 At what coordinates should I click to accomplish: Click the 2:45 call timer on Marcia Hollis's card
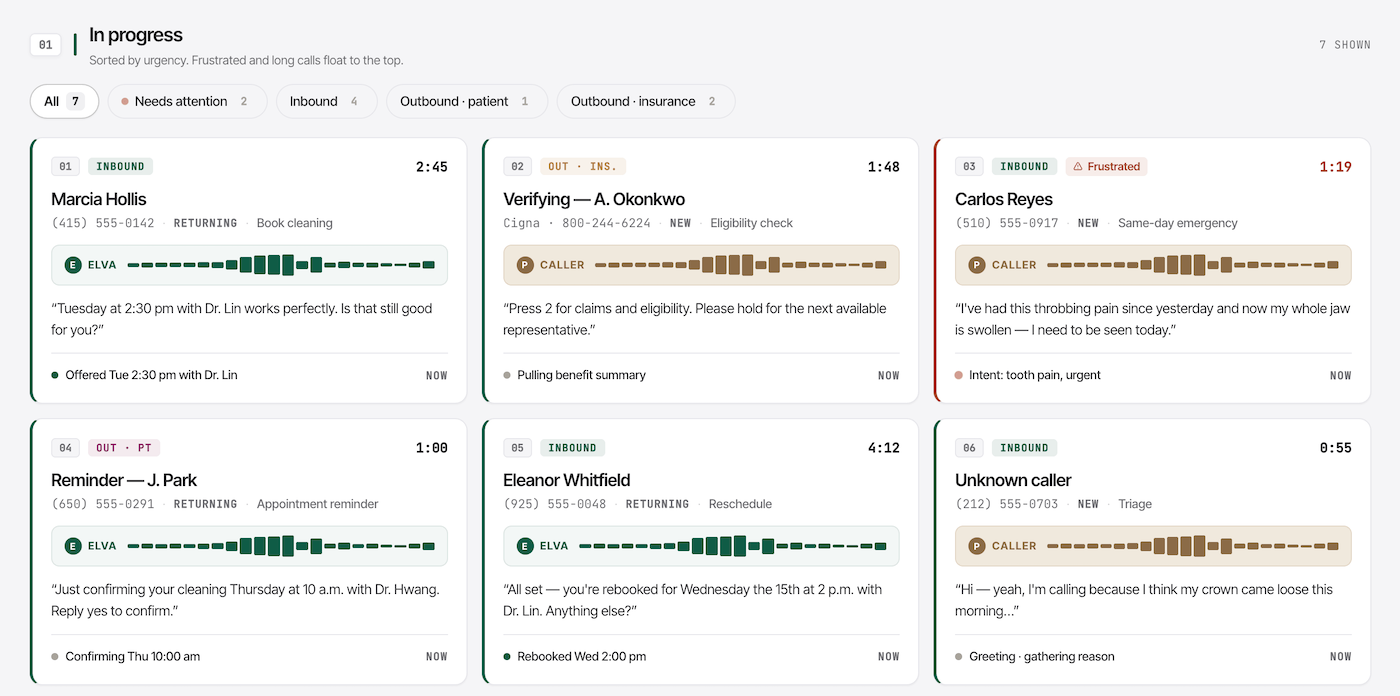tap(432, 167)
